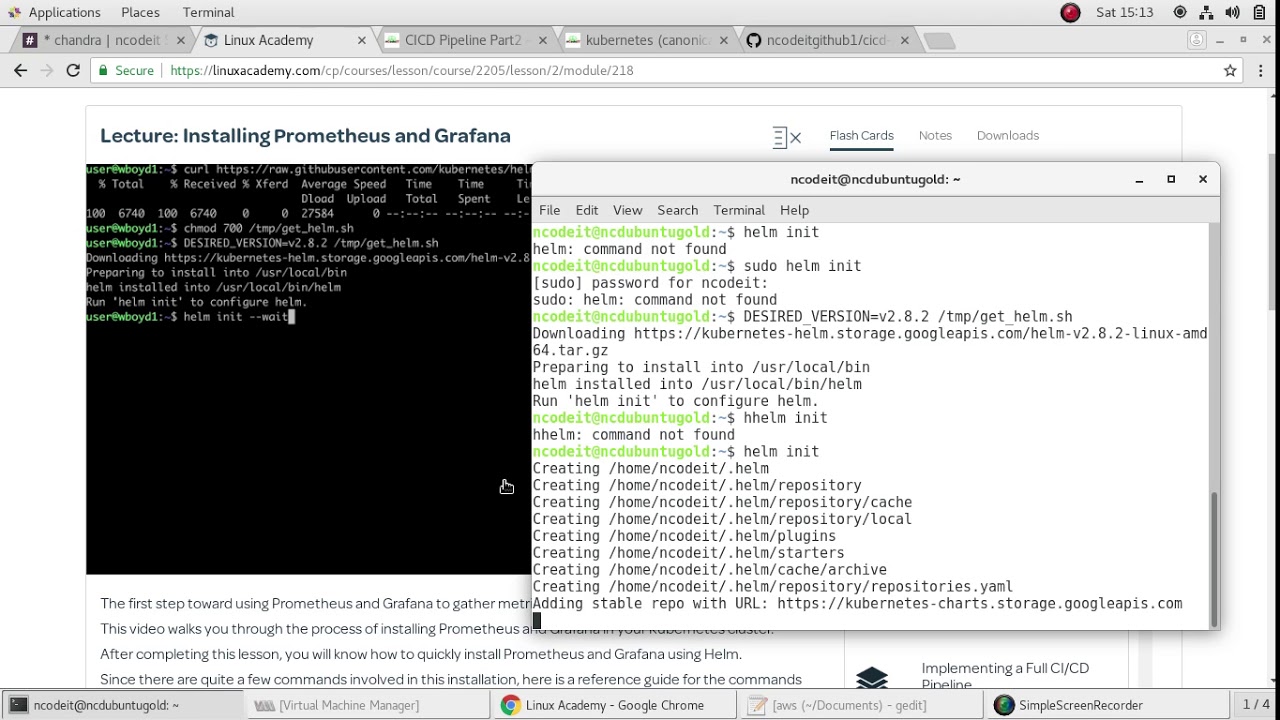Open the terminal File menu
1280x720 pixels.
[x=550, y=210]
